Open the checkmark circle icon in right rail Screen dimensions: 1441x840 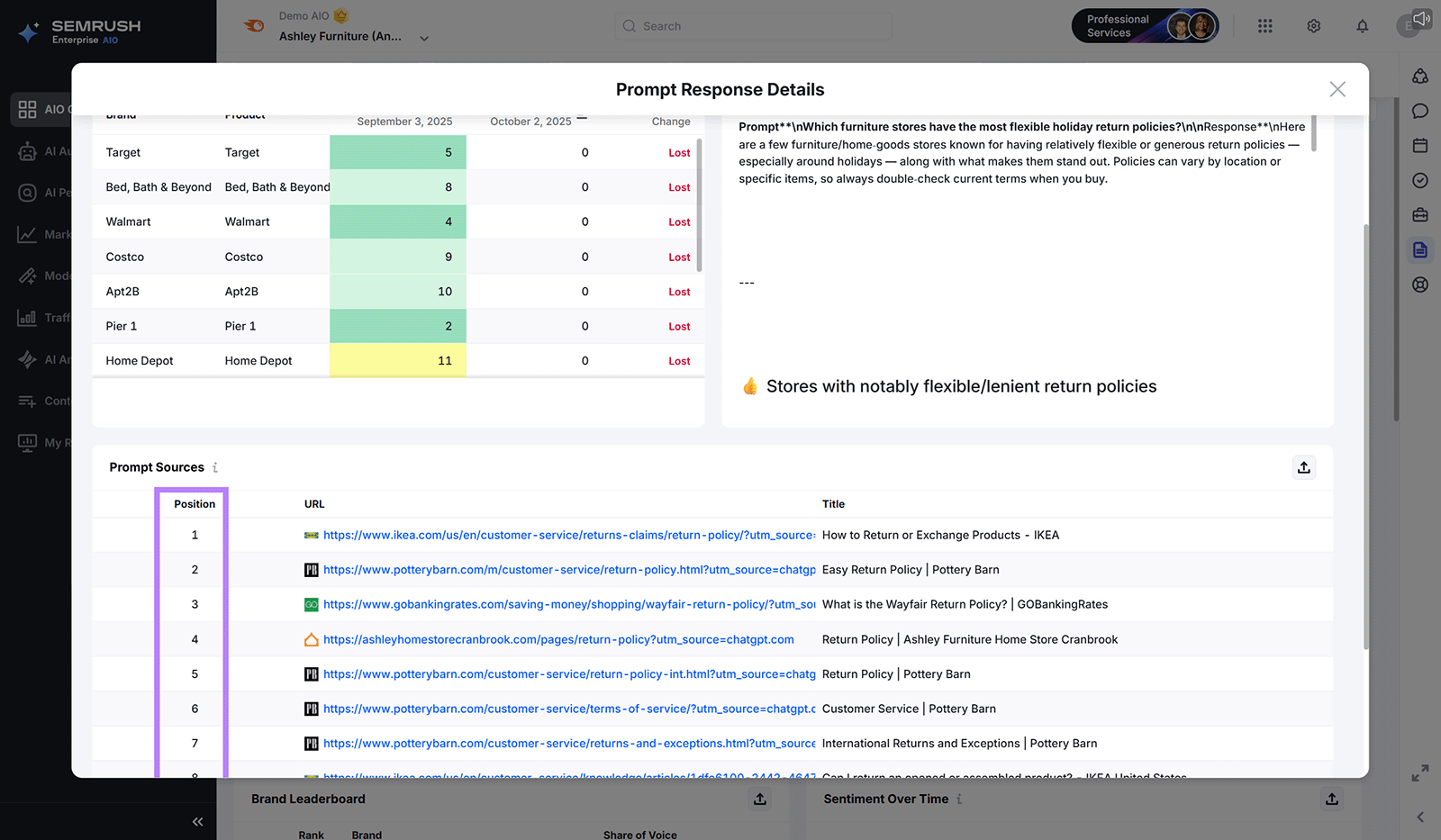point(1420,180)
